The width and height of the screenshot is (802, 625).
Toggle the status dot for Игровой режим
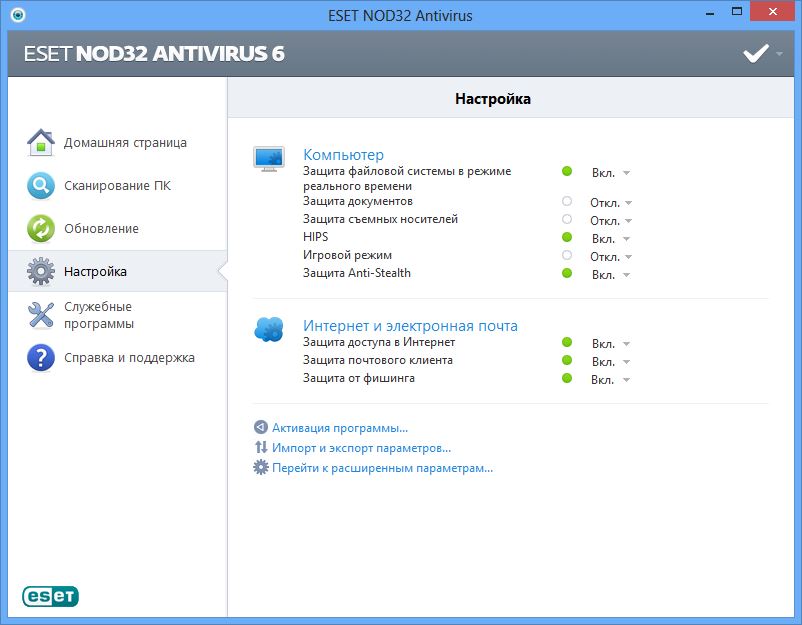coord(567,256)
